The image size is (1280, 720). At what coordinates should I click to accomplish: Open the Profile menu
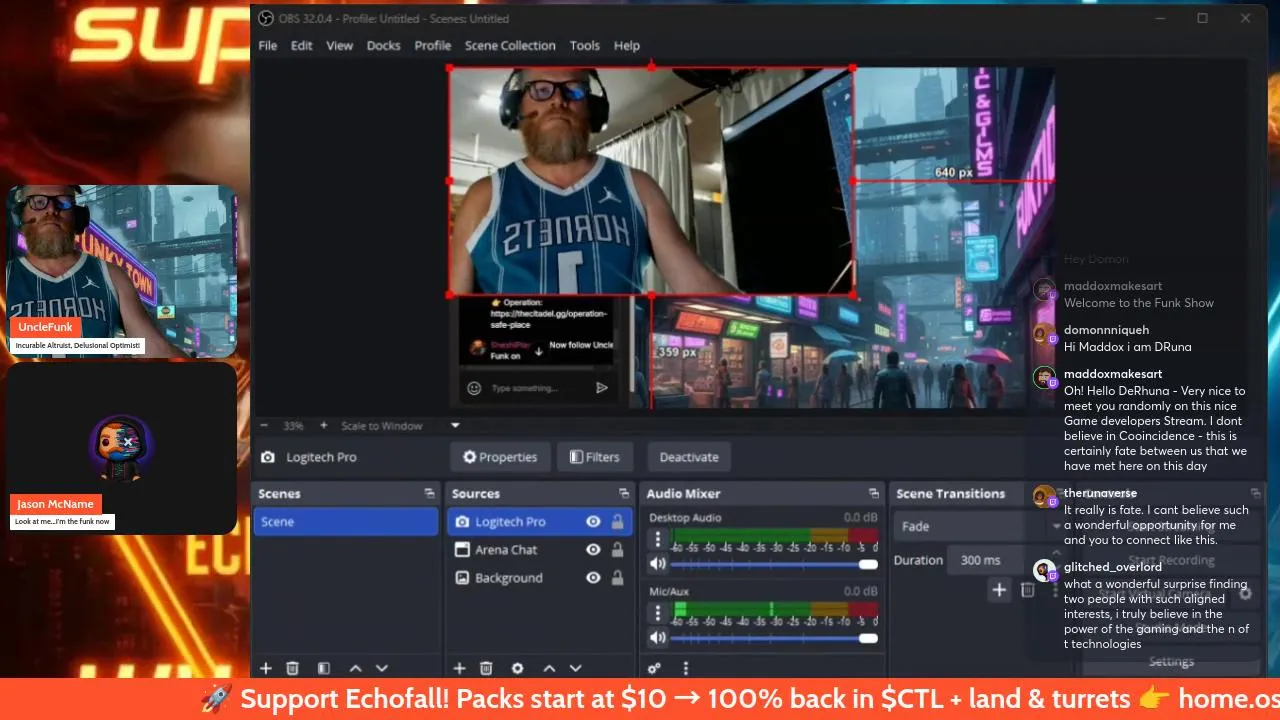point(433,46)
